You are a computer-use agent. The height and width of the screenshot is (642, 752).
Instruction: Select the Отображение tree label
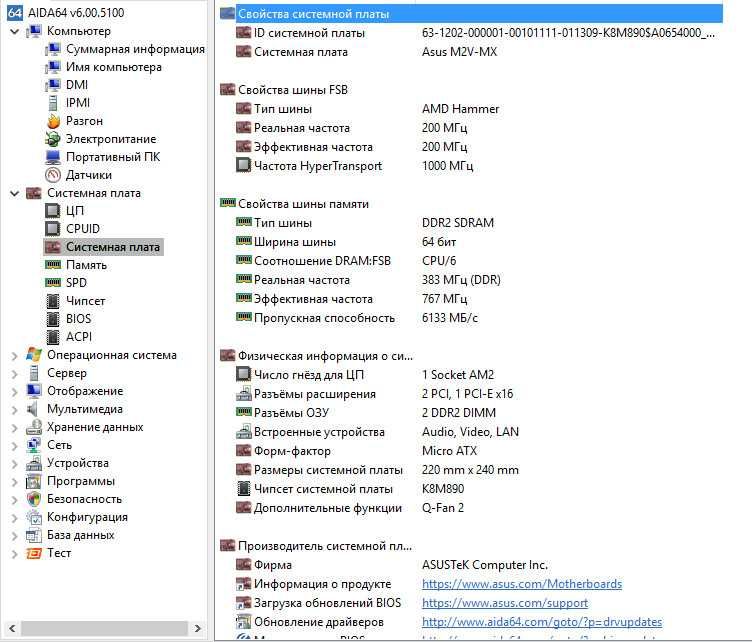(x=85, y=391)
